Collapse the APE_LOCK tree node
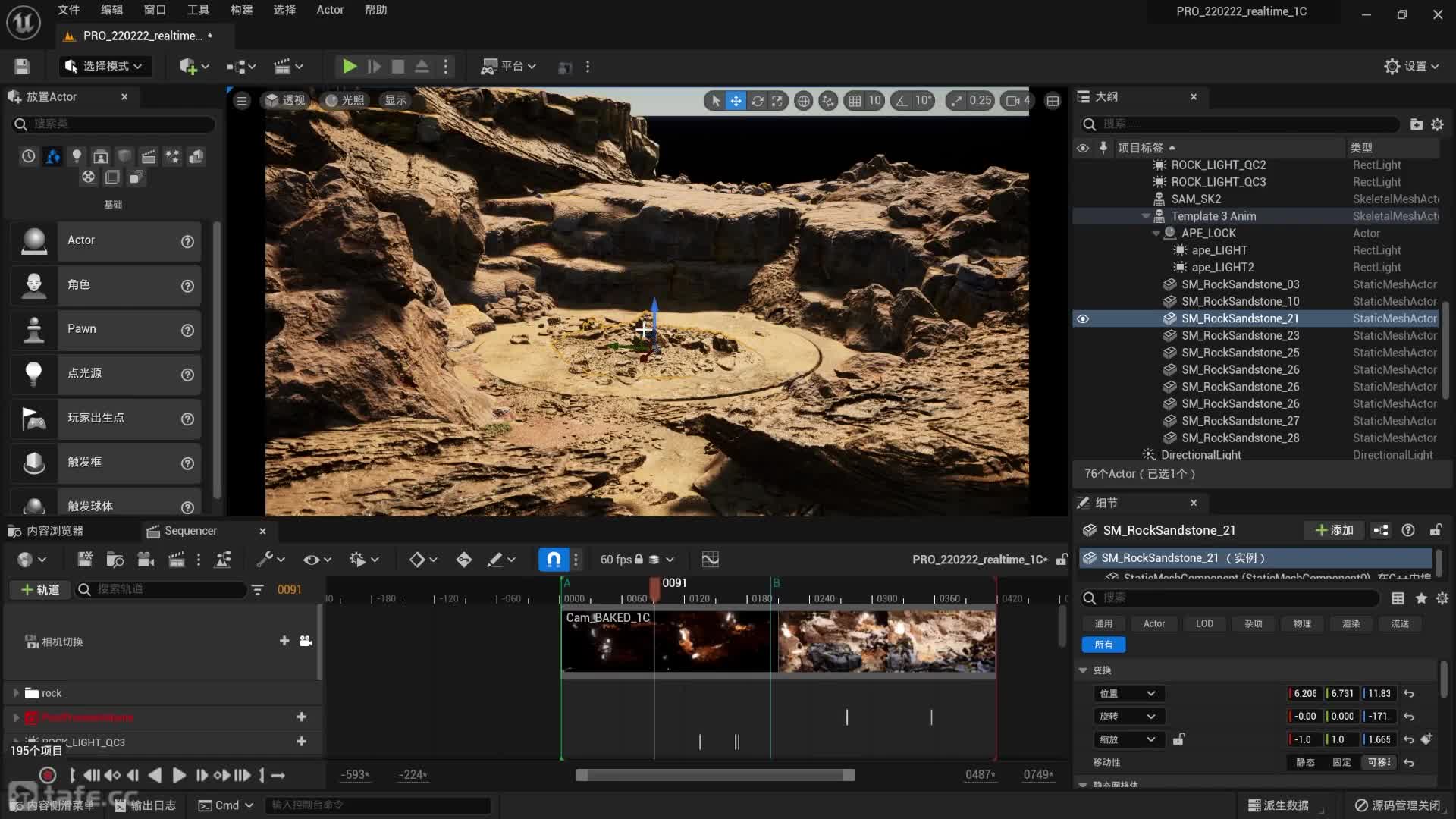The width and height of the screenshot is (1456, 819). [1156, 234]
